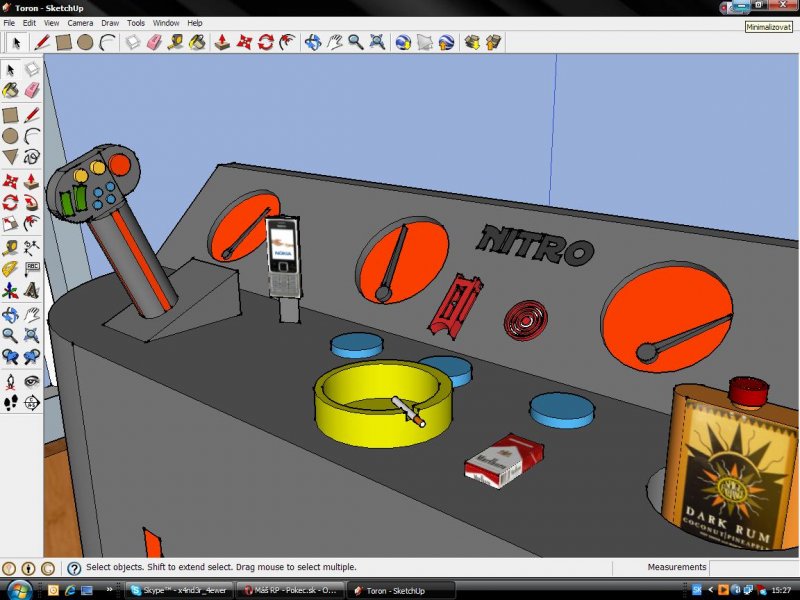This screenshot has width=800, height=600.
Task: Open the status bar help question-mark button
Action: click(74, 568)
